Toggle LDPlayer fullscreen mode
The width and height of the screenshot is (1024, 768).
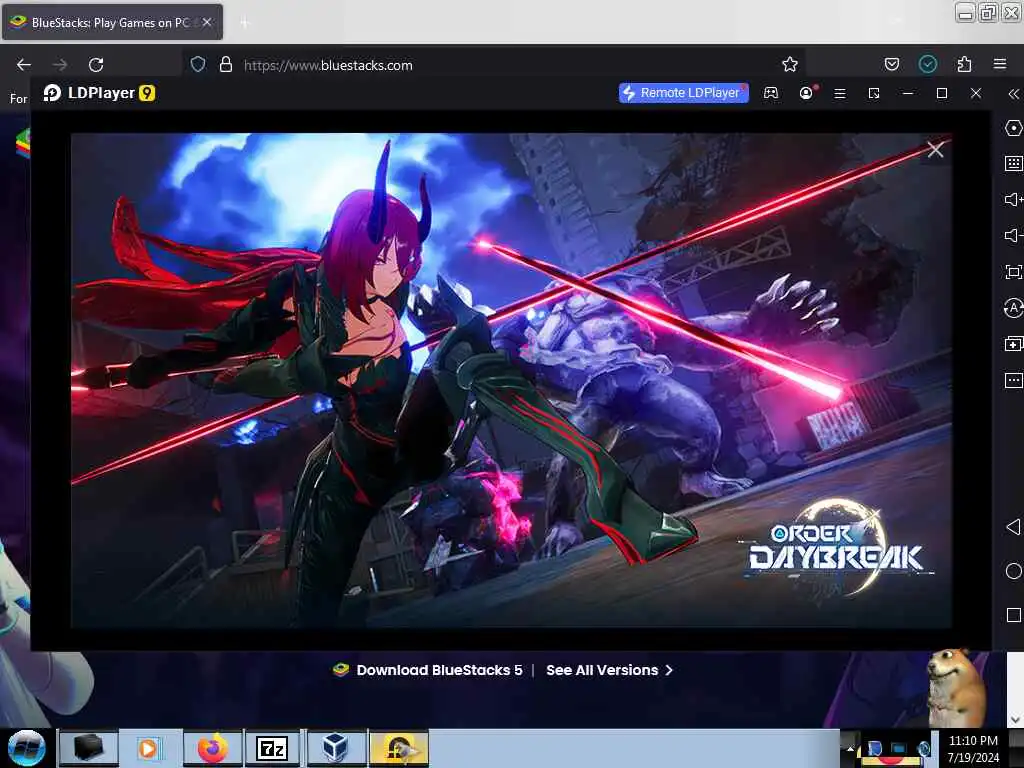1014,272
